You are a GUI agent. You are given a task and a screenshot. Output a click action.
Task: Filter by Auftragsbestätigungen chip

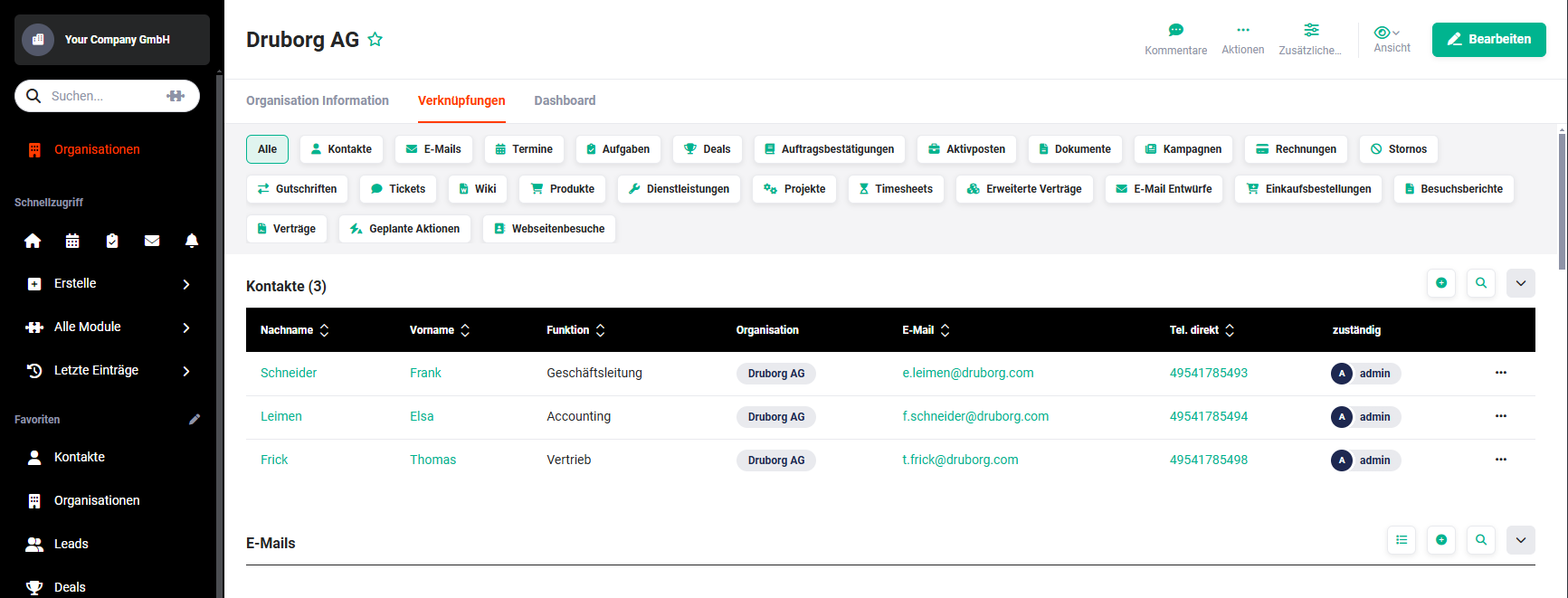pos(830,149)
